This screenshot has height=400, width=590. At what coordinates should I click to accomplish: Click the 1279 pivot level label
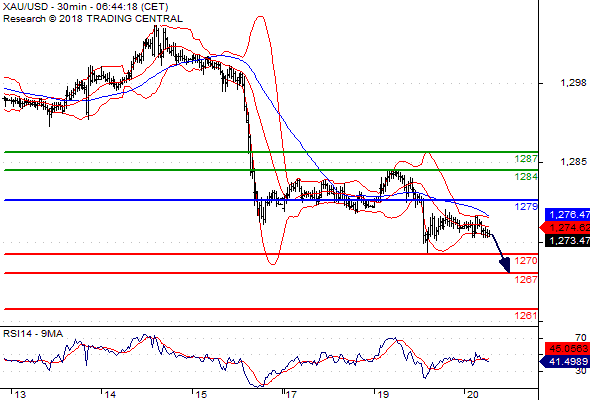point(526,206)
